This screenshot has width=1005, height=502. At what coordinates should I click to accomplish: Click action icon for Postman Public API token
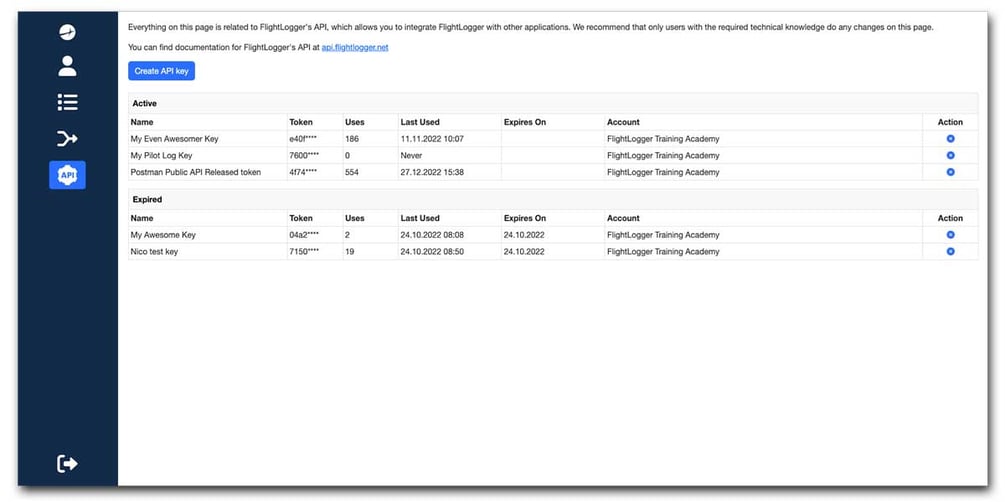[951, 172]
